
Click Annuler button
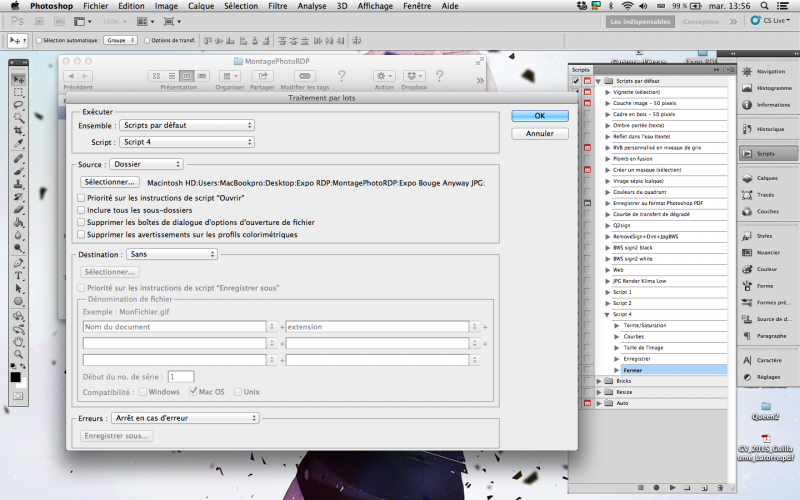click(540, 133)
